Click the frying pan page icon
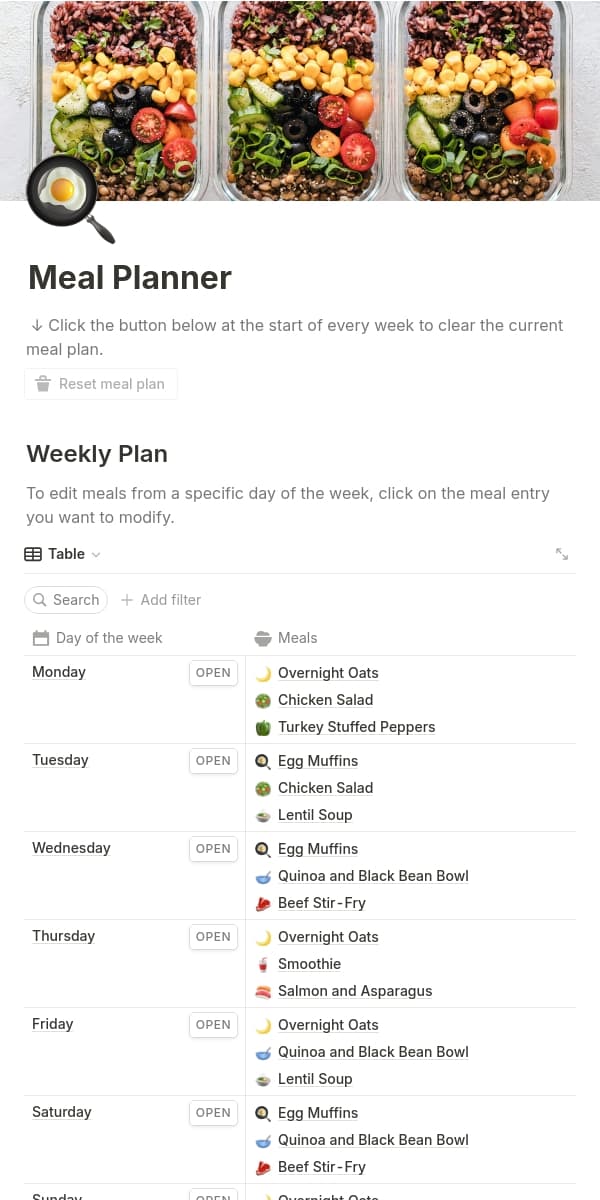The height and width of the screenshot is (1200, 600). click(68, 198)
